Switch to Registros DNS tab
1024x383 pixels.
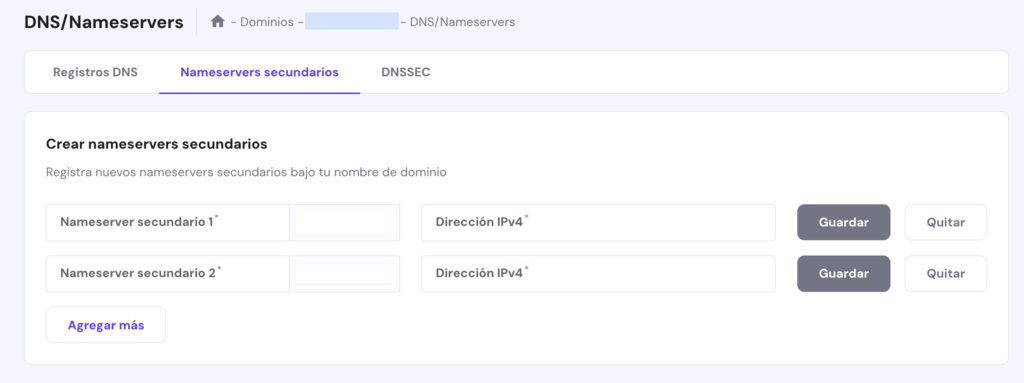[x=95, y=72]
